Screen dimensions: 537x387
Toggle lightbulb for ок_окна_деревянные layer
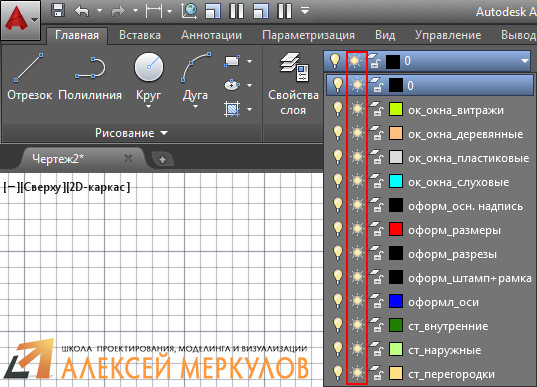pyautogui.click(x=338, y=133)
